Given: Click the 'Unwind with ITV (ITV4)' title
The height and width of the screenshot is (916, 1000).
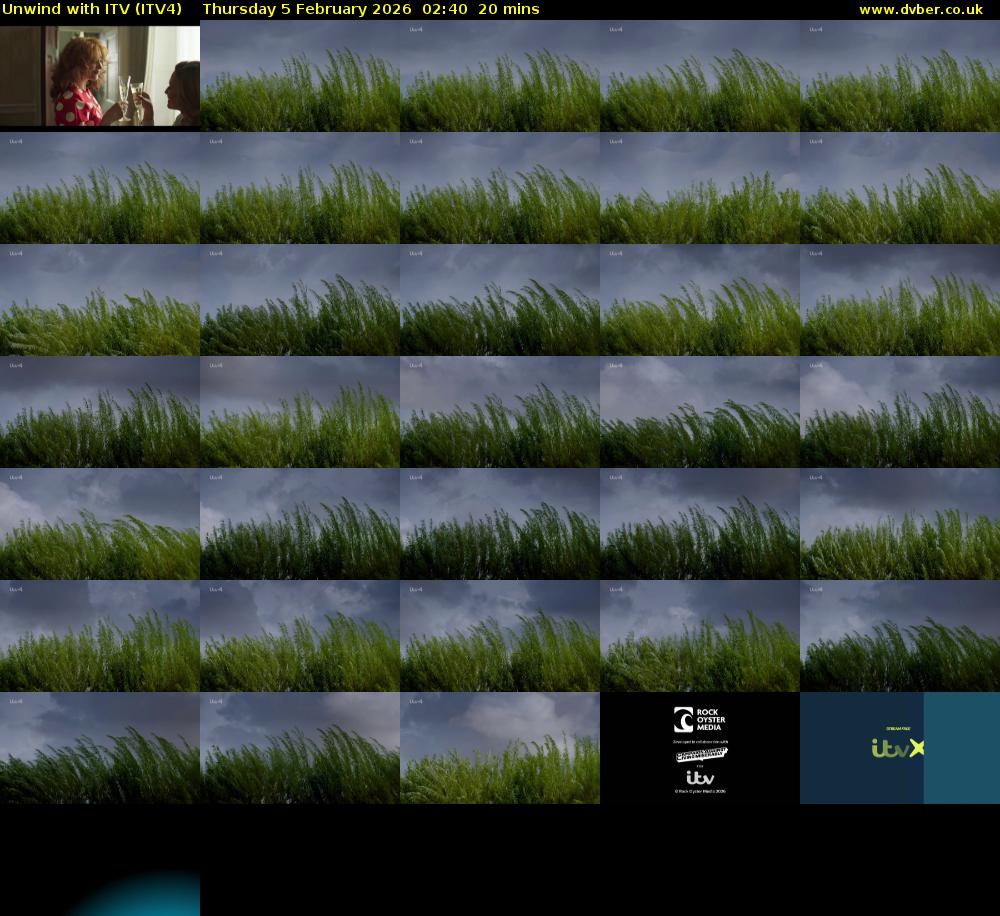Looking at the screenshot, I should [91, 10].
